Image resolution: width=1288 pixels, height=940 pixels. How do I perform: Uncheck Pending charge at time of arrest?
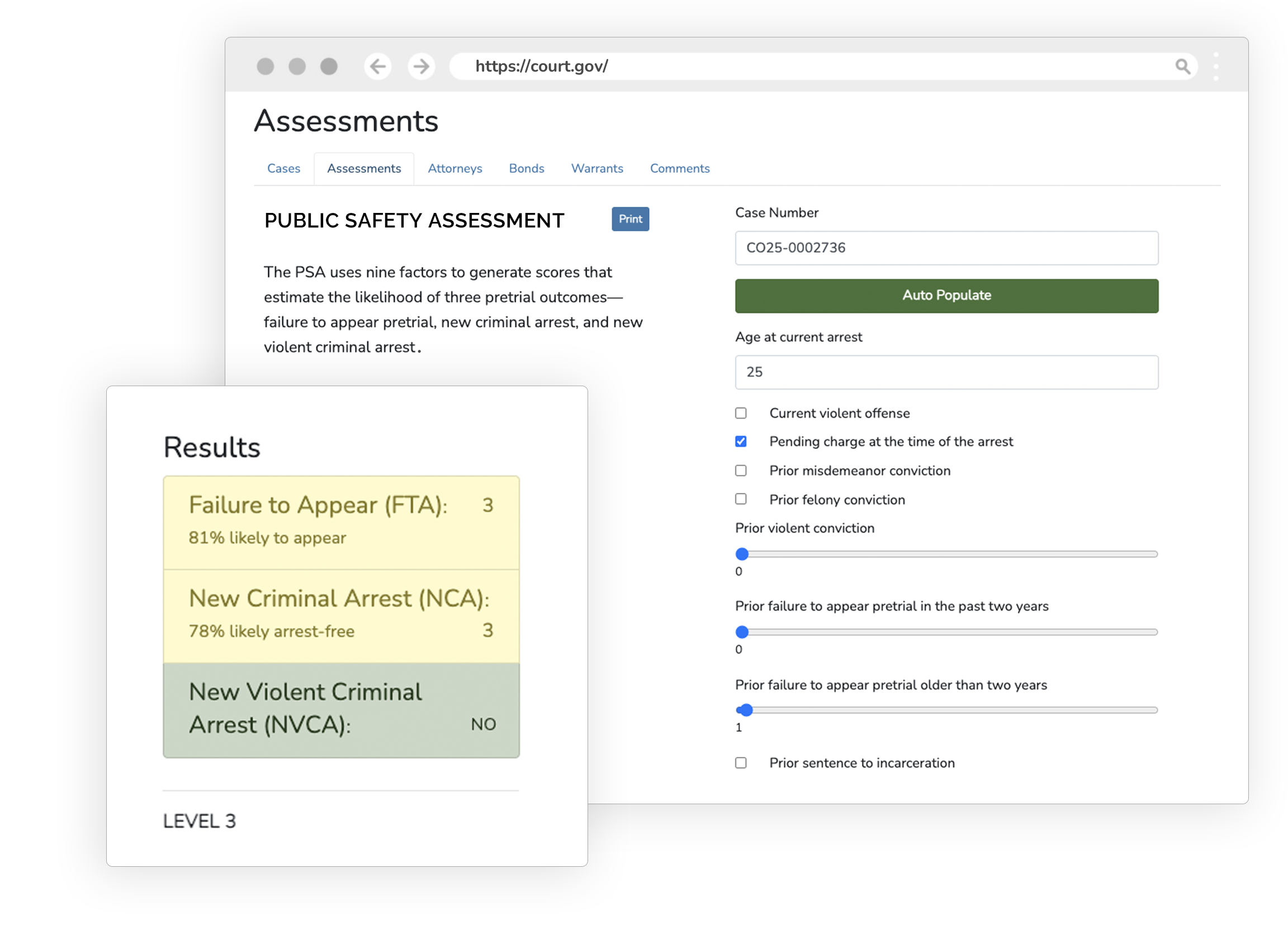[741, 441]
